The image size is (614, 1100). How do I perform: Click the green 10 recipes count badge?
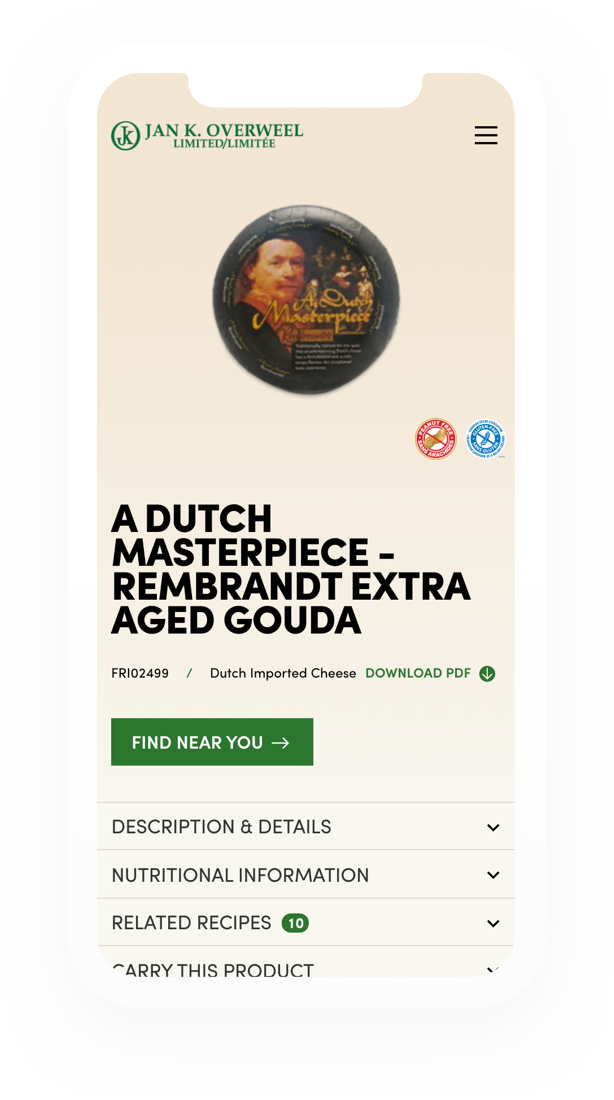pyautogui.click(x=295, y=923)
